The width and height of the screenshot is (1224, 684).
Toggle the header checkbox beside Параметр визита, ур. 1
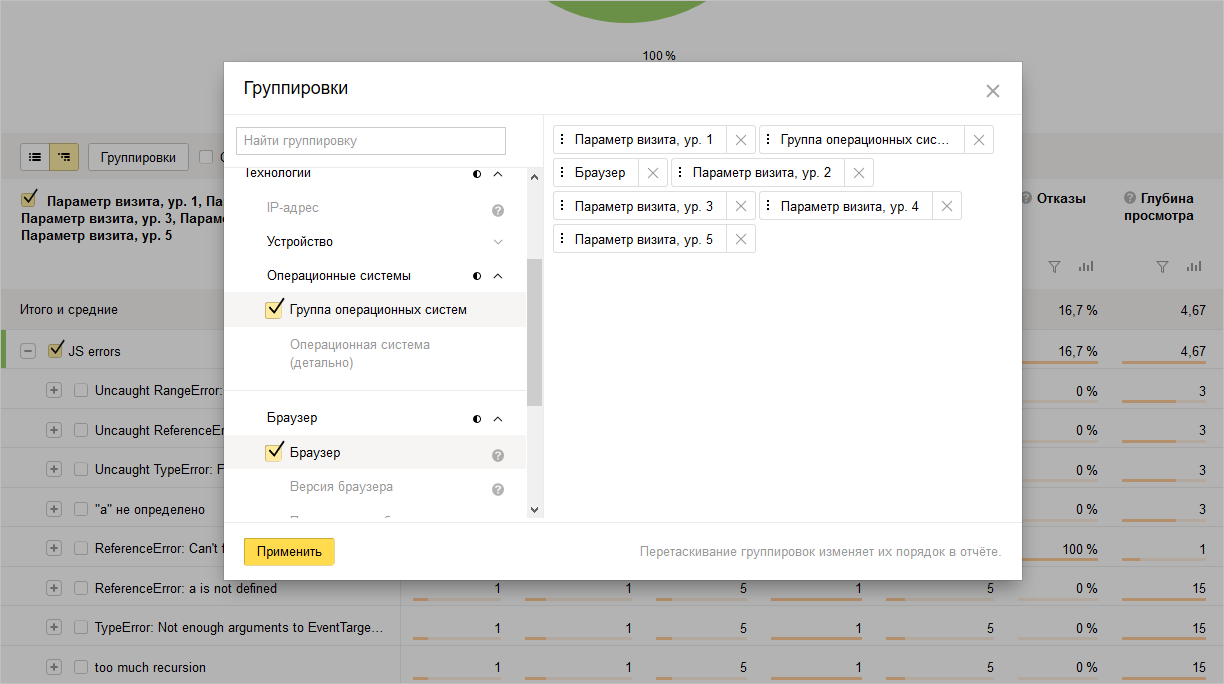click(29, 198)
